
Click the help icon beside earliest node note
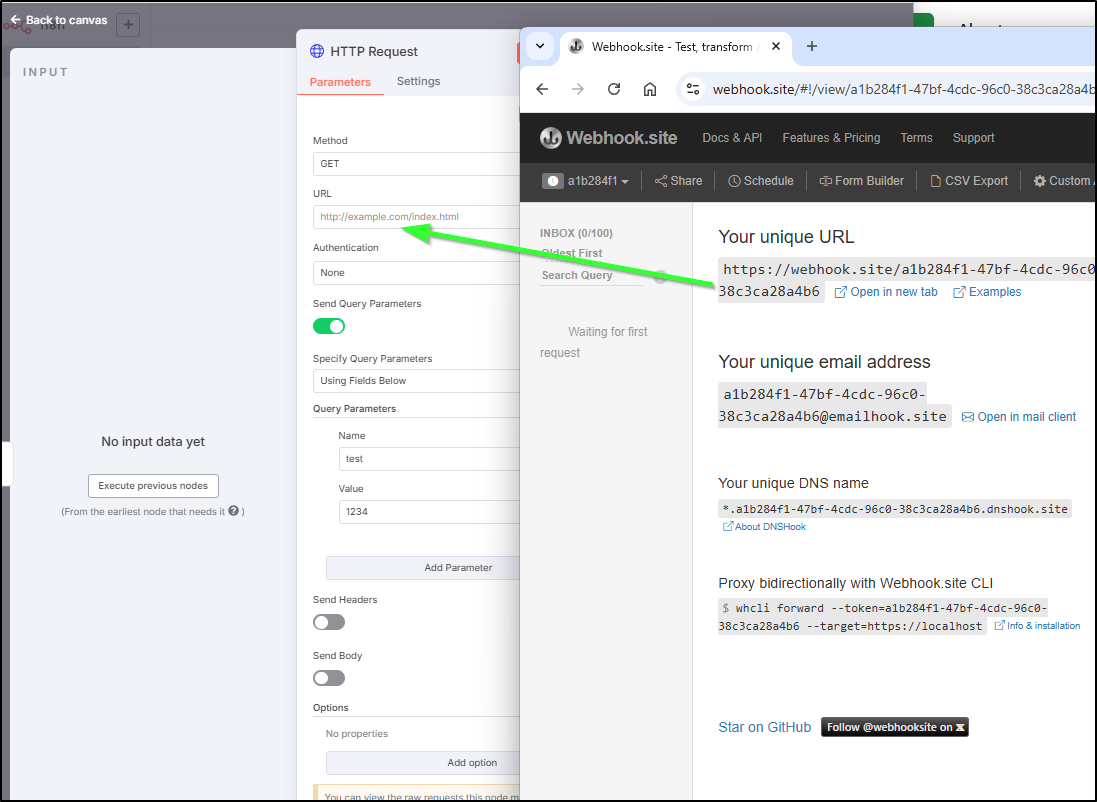pos(234,511)
